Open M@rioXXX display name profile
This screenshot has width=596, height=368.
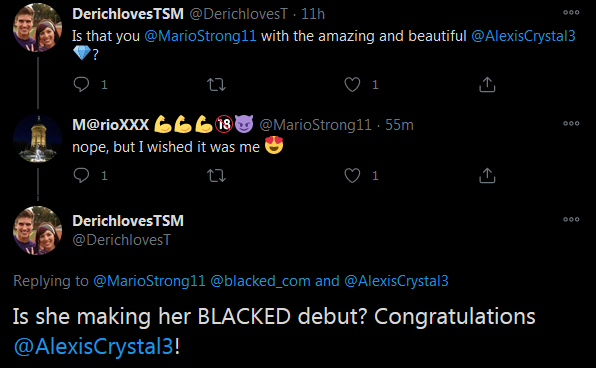pos(111,125)
